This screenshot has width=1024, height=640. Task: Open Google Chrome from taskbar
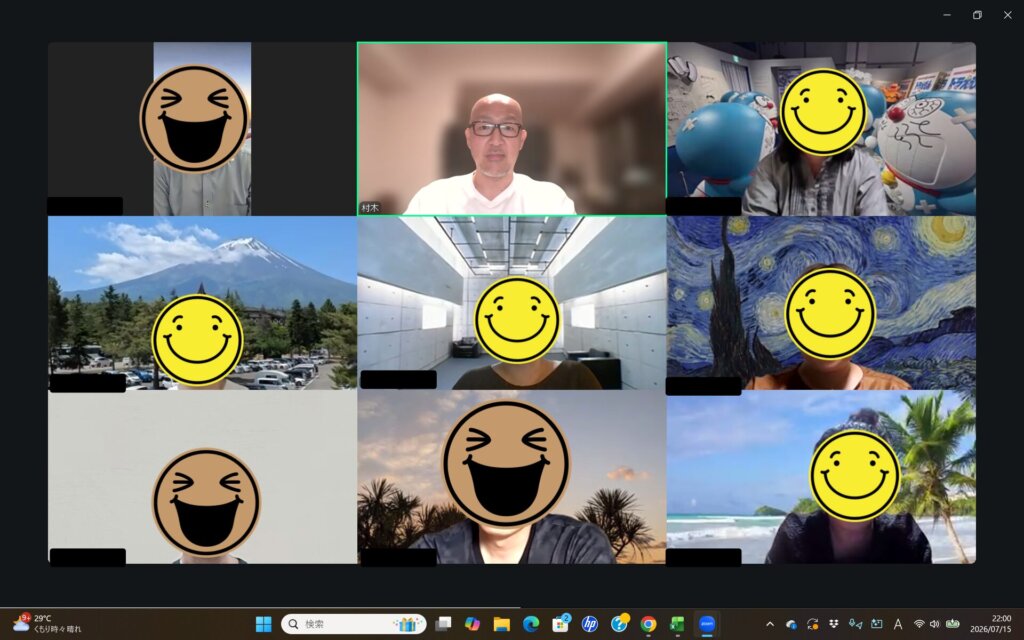tap(648, 624)
